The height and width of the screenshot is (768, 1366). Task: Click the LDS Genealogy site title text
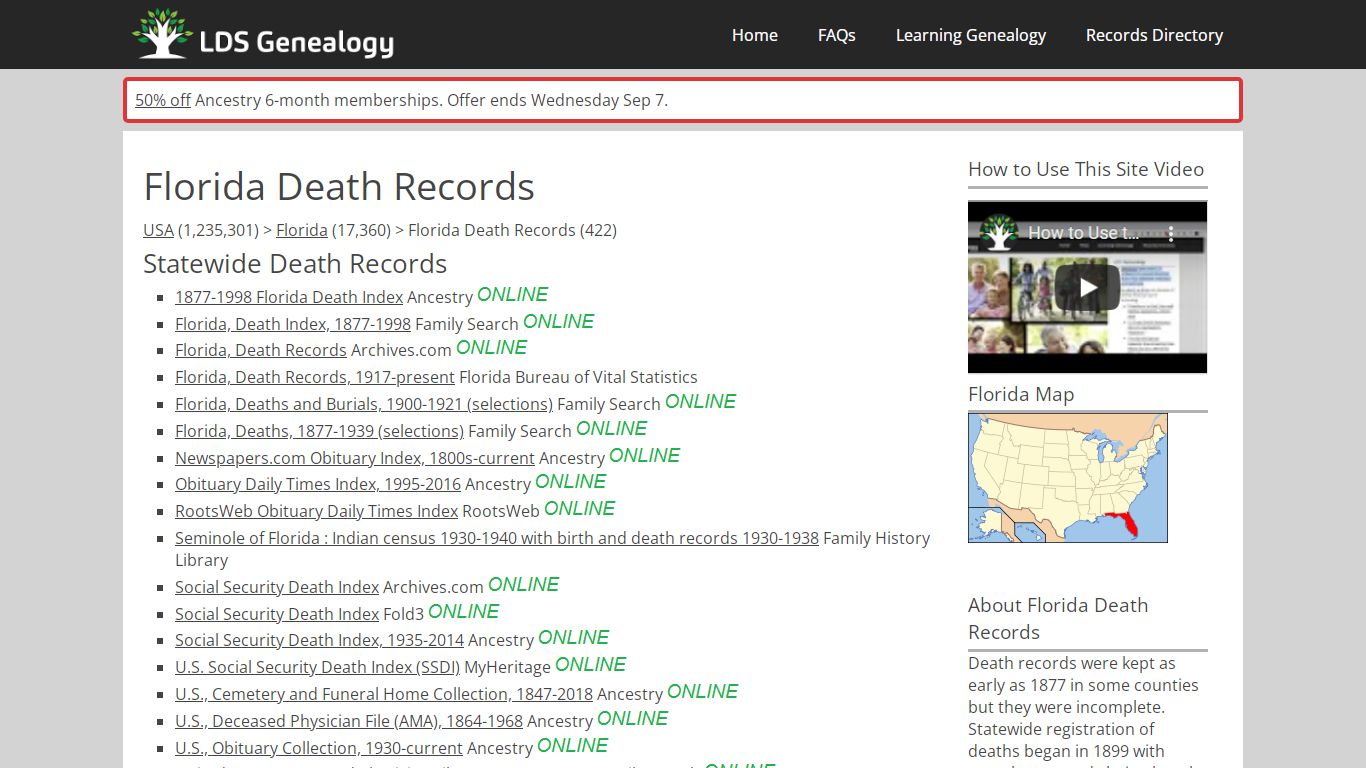(296, 42)
